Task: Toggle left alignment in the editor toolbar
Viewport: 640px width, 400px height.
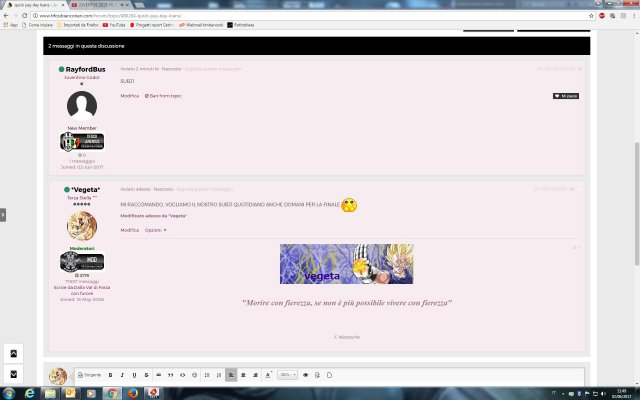Action: coord(231,375)
